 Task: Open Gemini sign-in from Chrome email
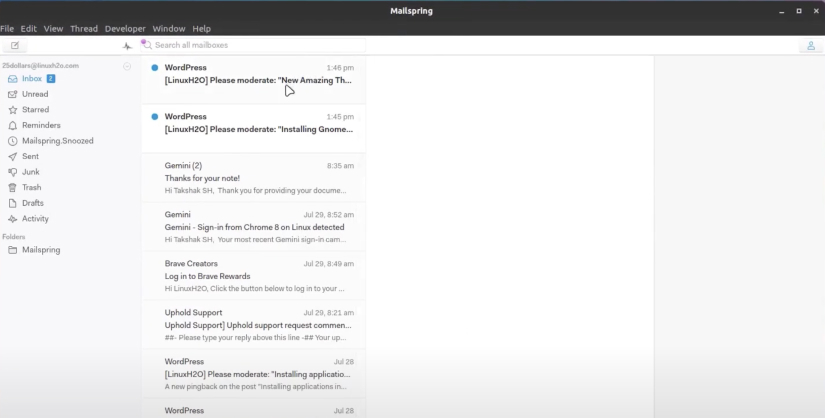253,226
